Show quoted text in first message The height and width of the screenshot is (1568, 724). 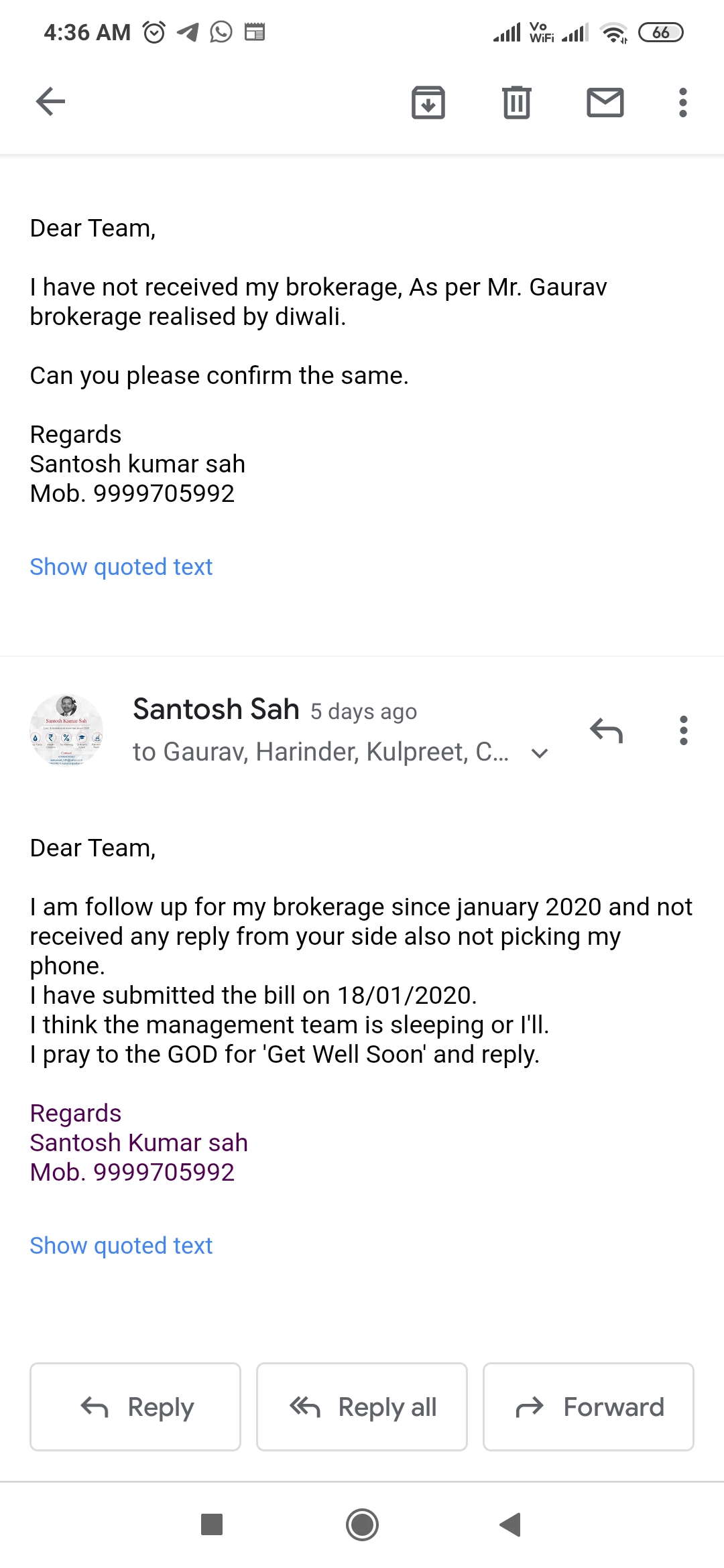[x=121, y=567]
